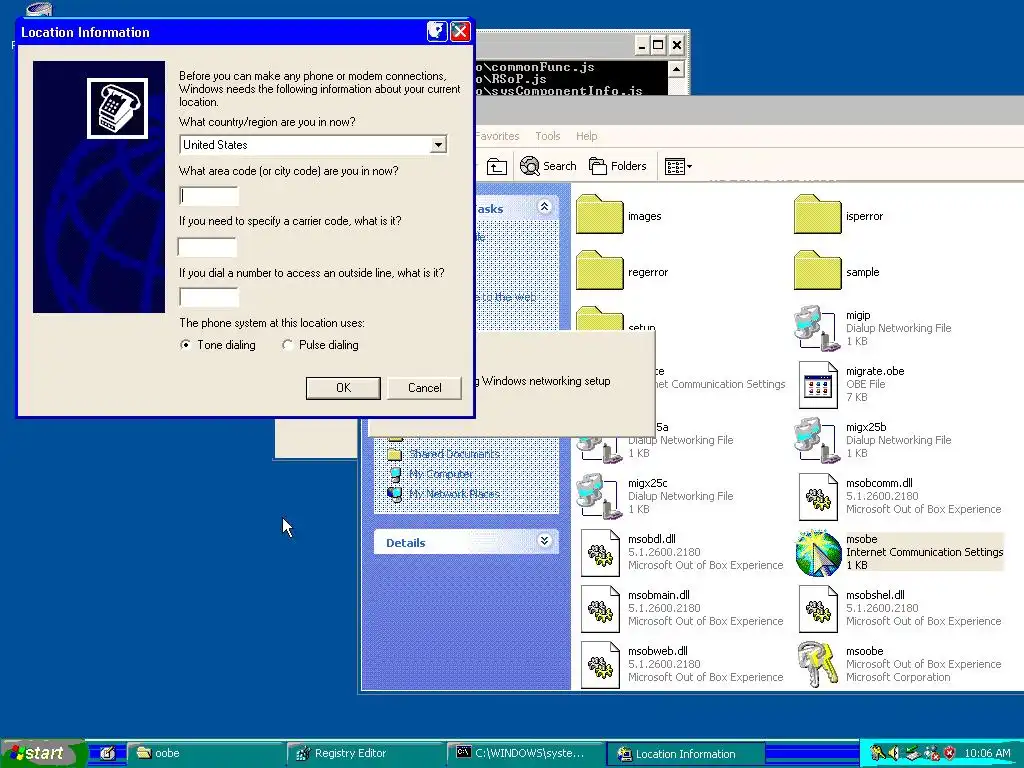Open the isperror folder icon

pyautogui.click(x=818, y=214)
